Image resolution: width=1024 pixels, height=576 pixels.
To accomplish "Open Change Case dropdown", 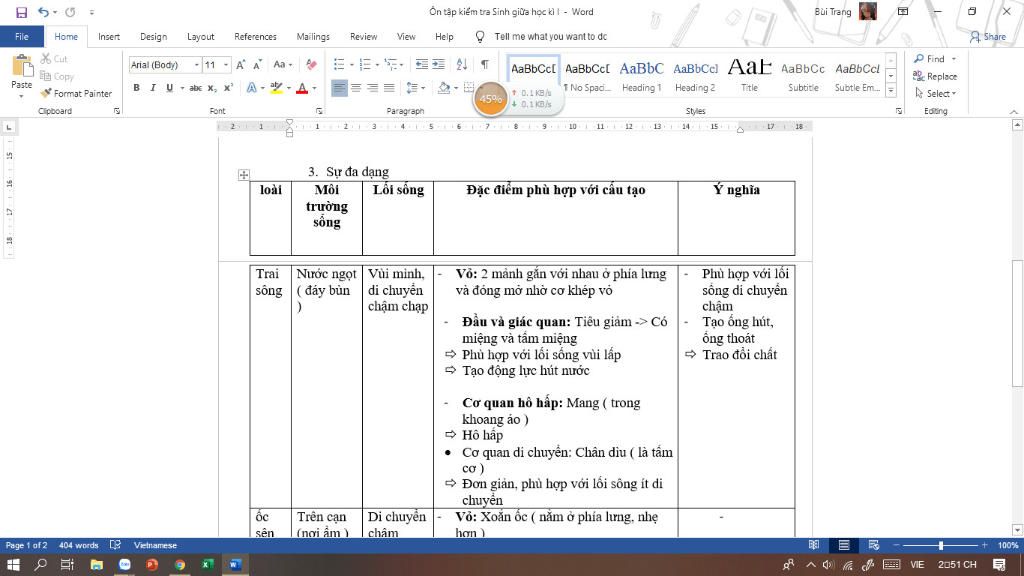I will click(x=283, y=65).
